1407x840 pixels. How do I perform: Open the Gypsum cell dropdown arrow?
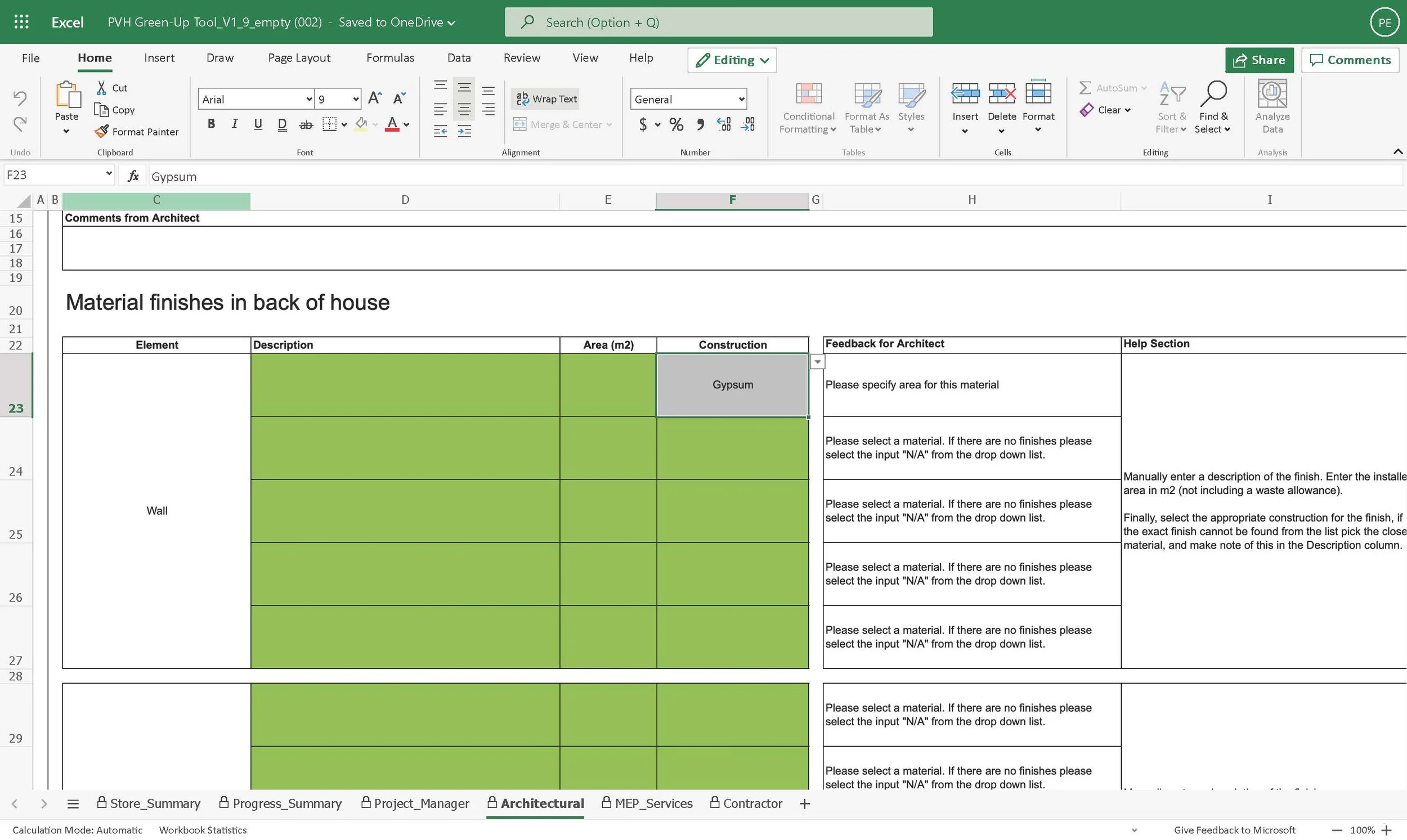tap(817, 361)
